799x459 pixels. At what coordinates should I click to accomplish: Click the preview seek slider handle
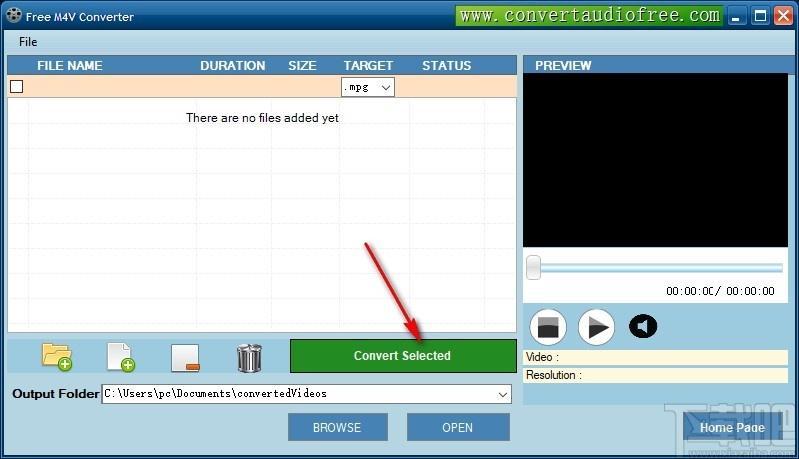533,267
